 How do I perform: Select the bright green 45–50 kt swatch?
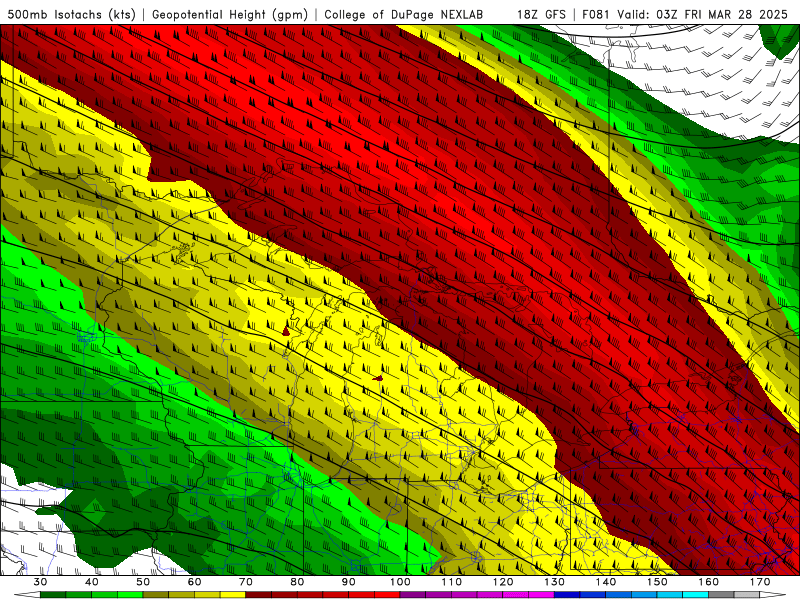click(x=130, y=595)
